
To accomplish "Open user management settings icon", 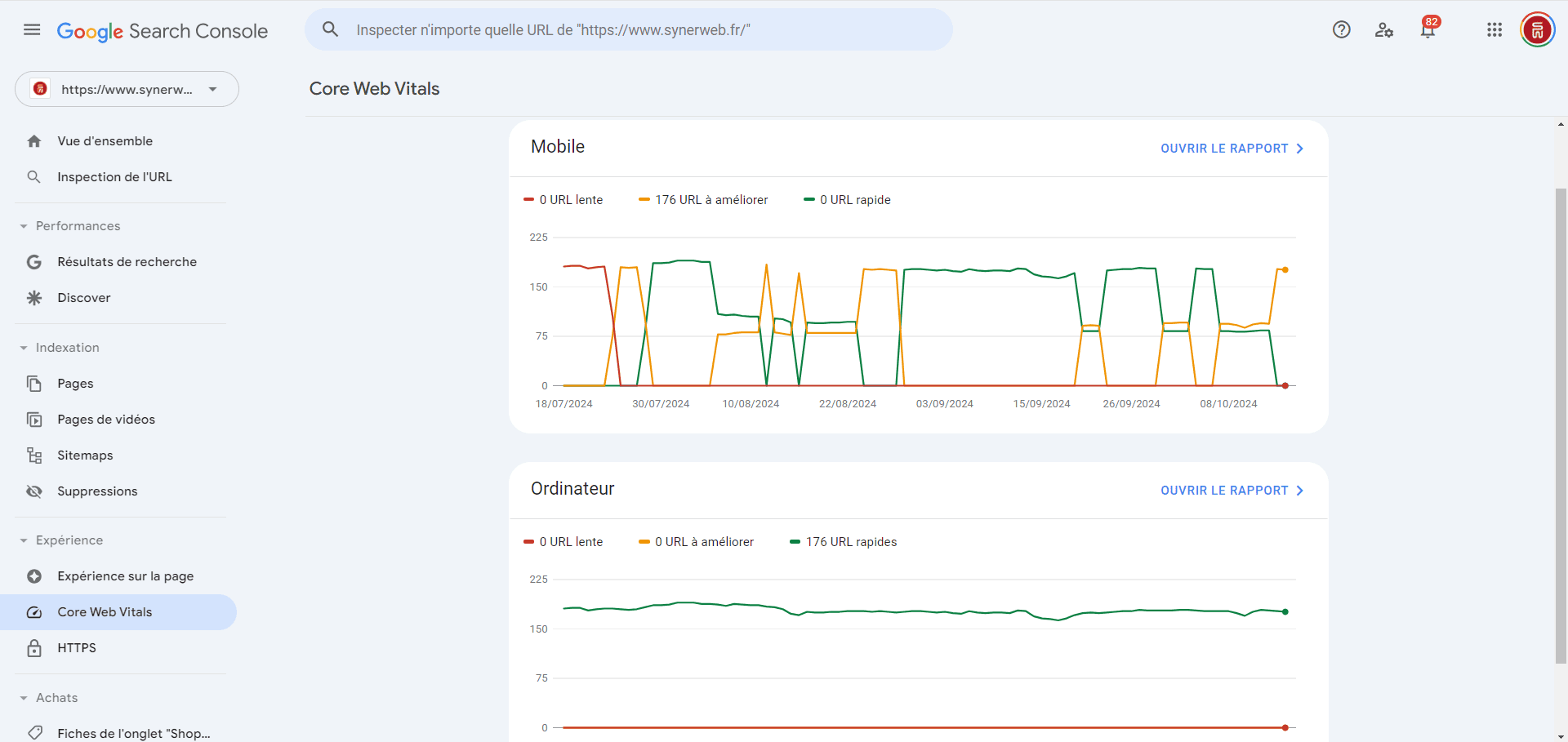I will pos(1383,30).
